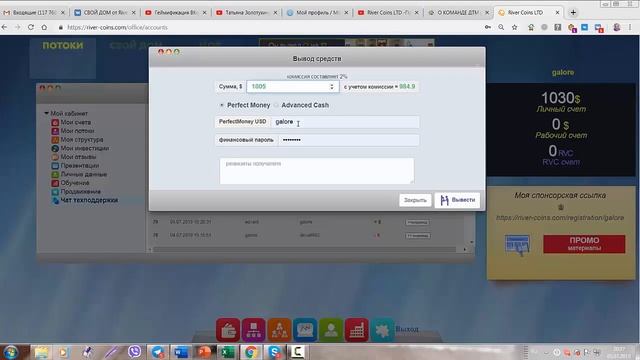640x360 pixels.
Task: Click the browser home icon
Action: tap(44, 27)
